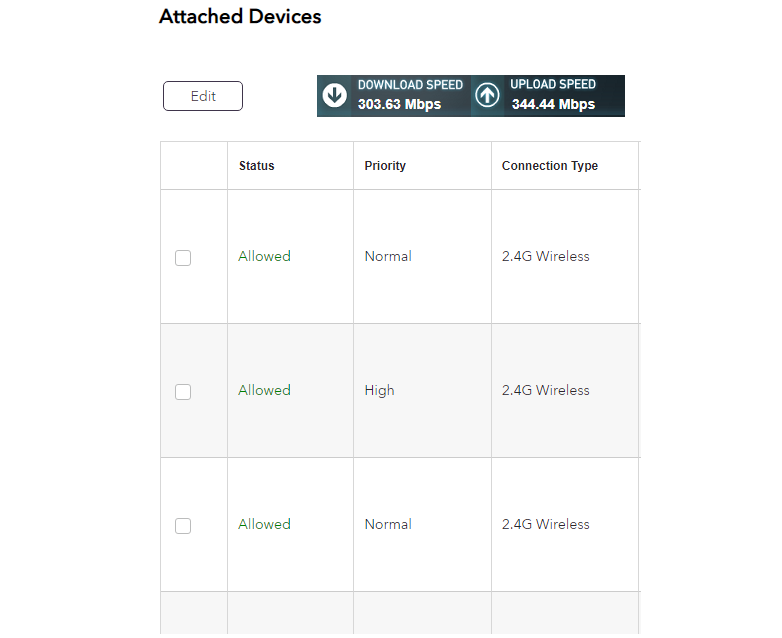Viewport: 782px width, 638px height.
Task: Click the download speed arrow icon
Action: pos(335,96)
